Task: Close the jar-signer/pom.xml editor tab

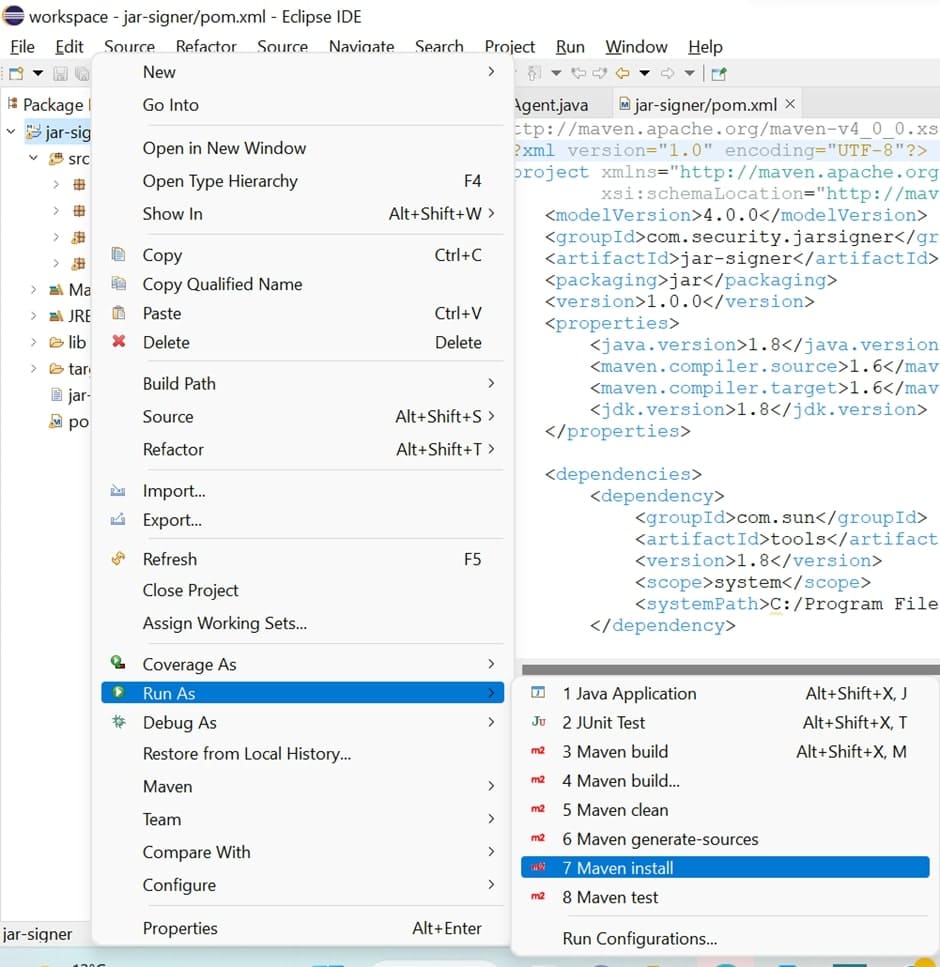Action: point(789,104)
